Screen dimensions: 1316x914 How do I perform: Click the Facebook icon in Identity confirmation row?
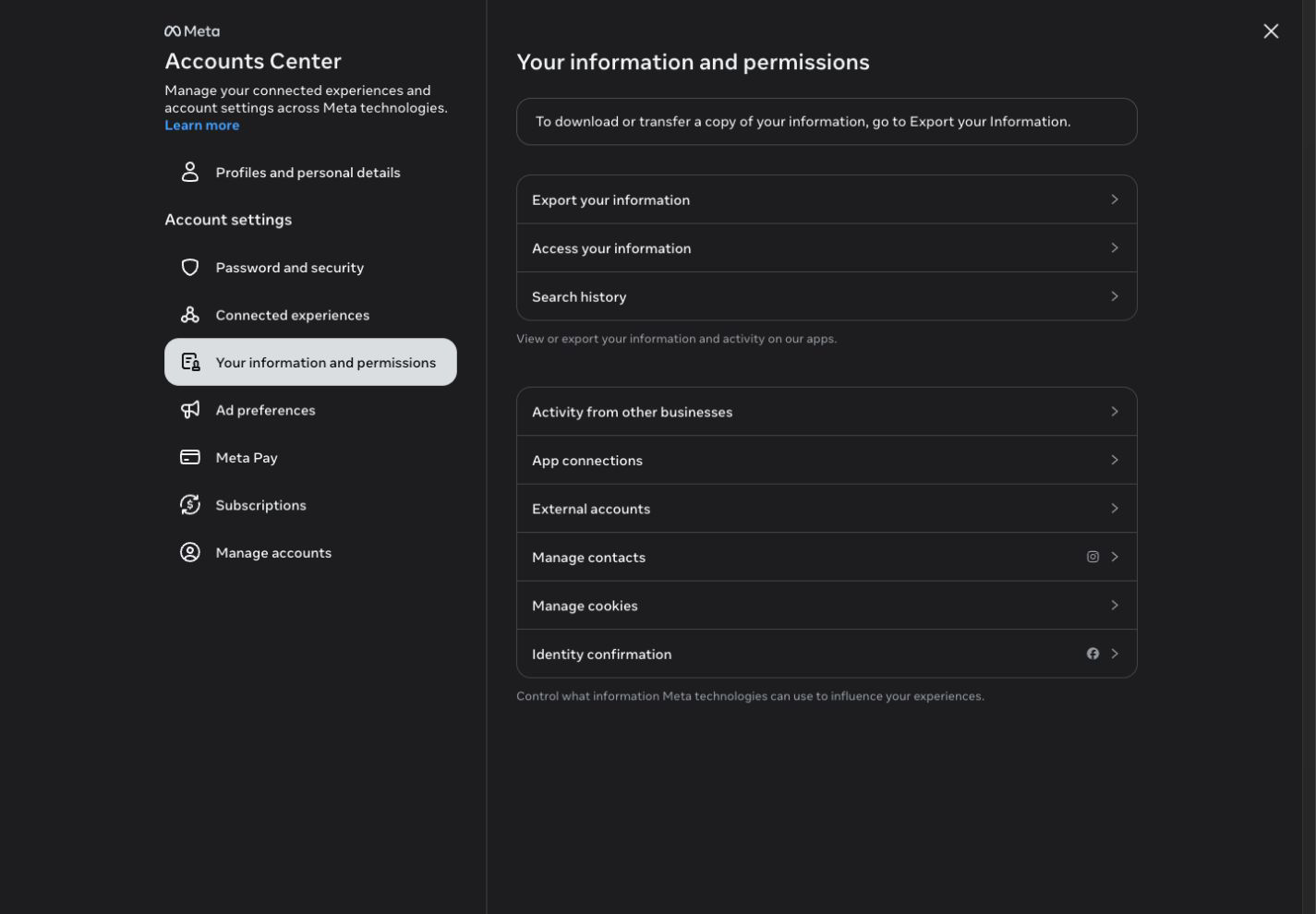click(x=1093, y=654)
